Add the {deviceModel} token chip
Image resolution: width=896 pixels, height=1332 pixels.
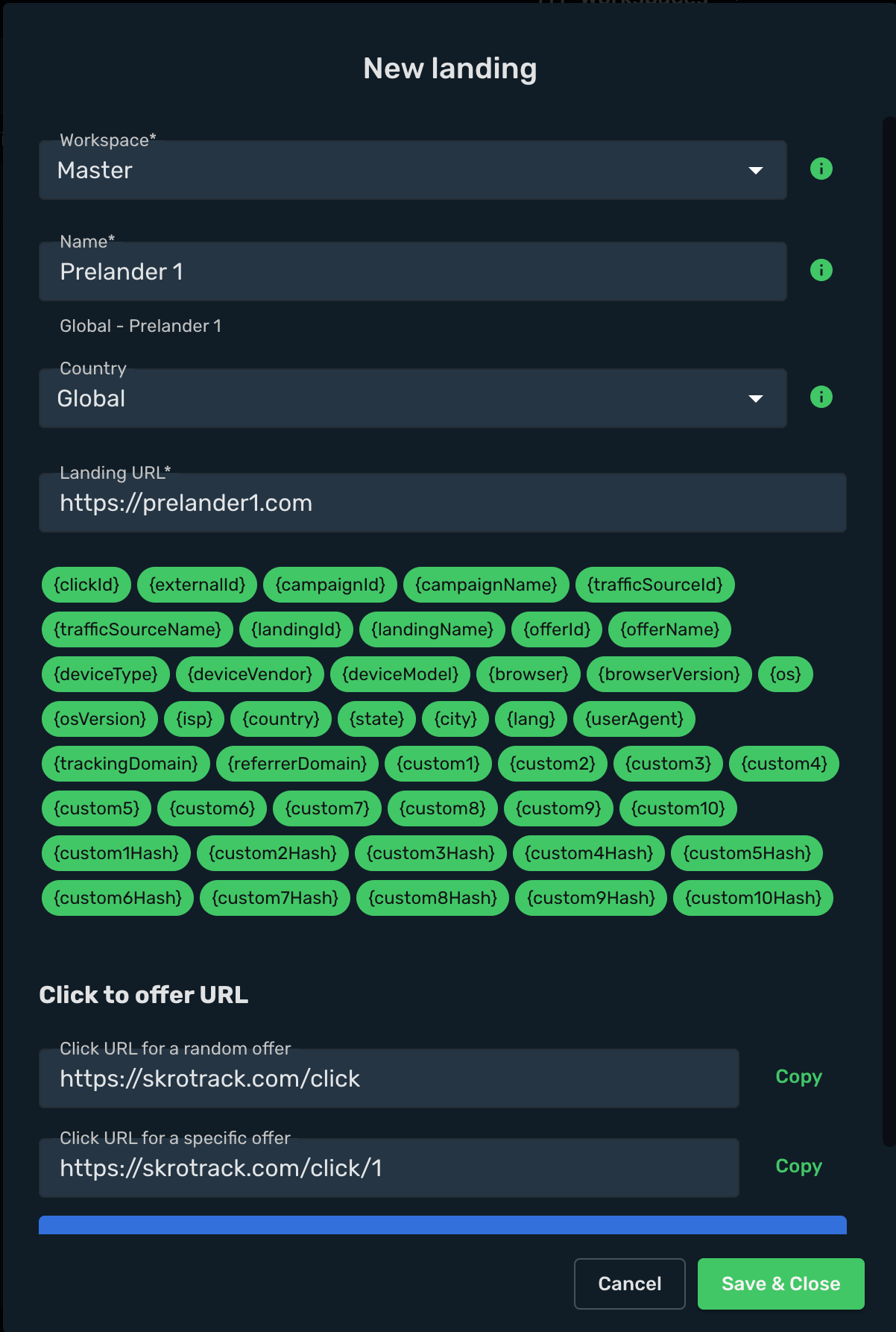[400, 674]
